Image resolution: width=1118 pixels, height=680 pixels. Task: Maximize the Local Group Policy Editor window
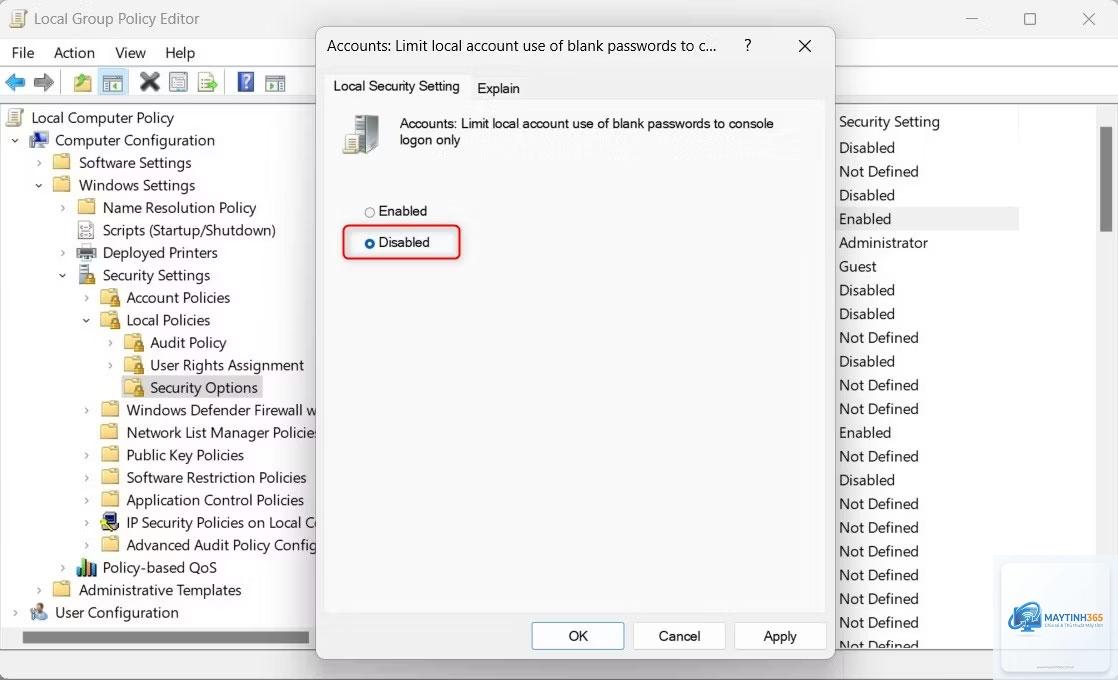[x=1030, y=19]
